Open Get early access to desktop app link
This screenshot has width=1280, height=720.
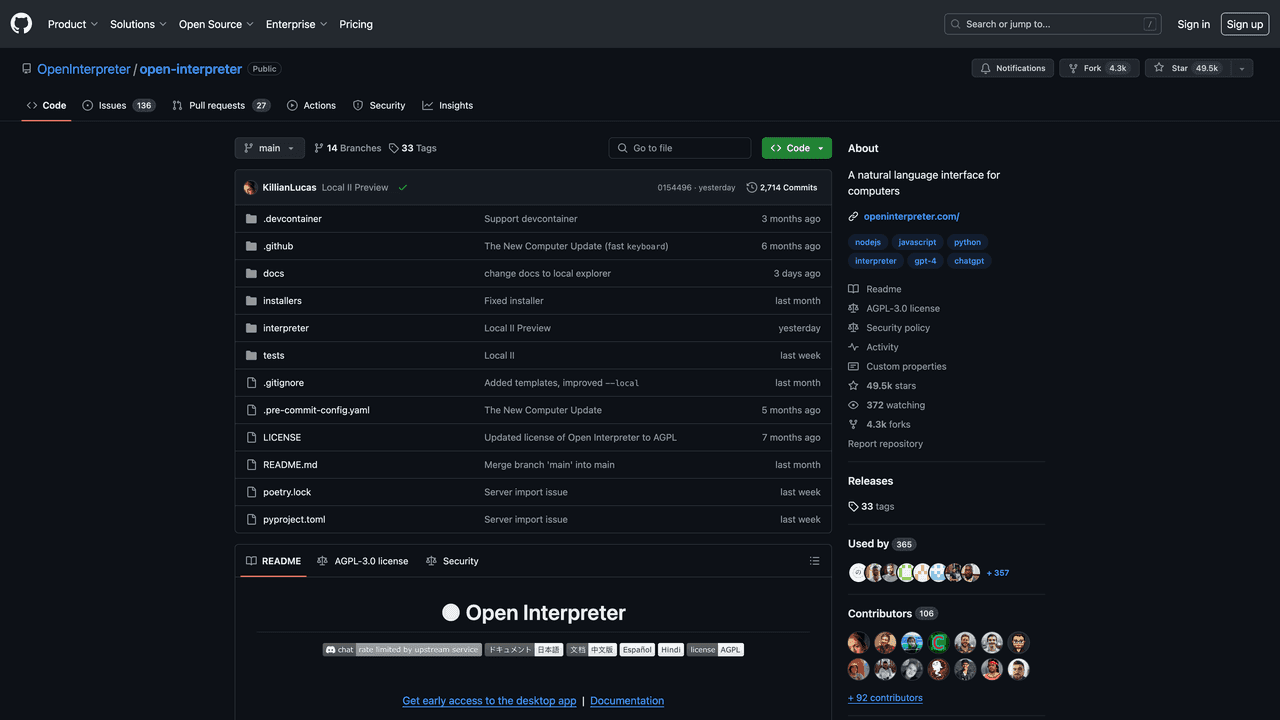[x=489, y=701]
